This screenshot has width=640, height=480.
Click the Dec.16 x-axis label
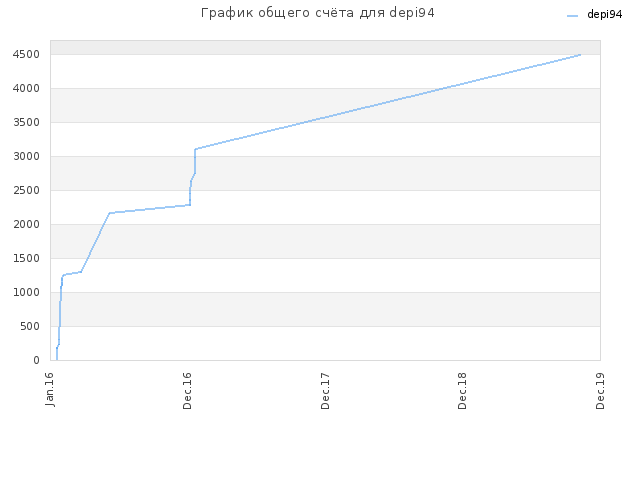click(187, 391)
